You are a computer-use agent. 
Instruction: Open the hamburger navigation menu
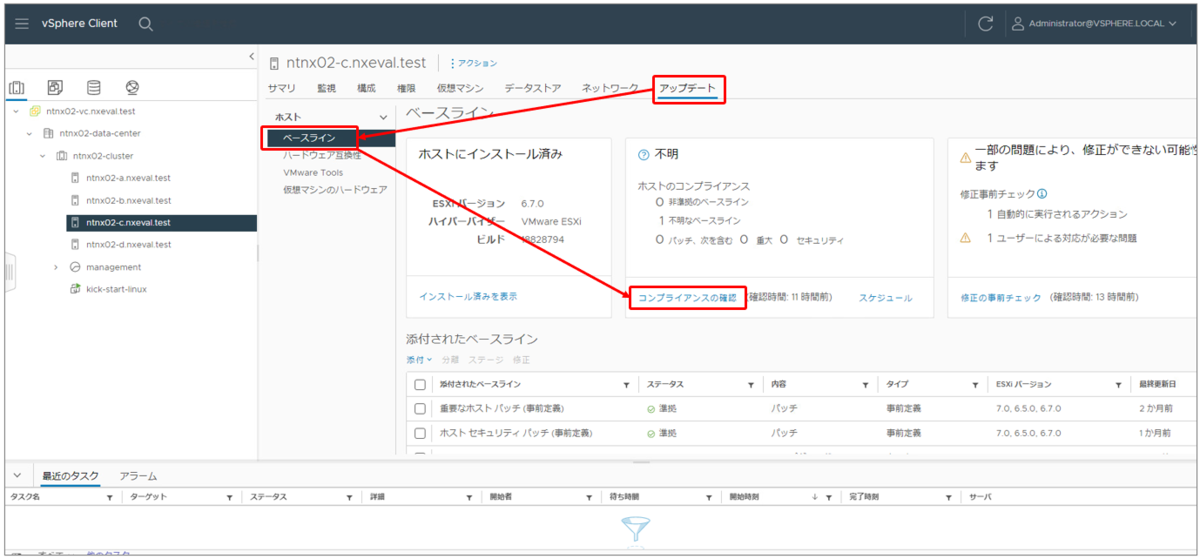coord(24,23)
